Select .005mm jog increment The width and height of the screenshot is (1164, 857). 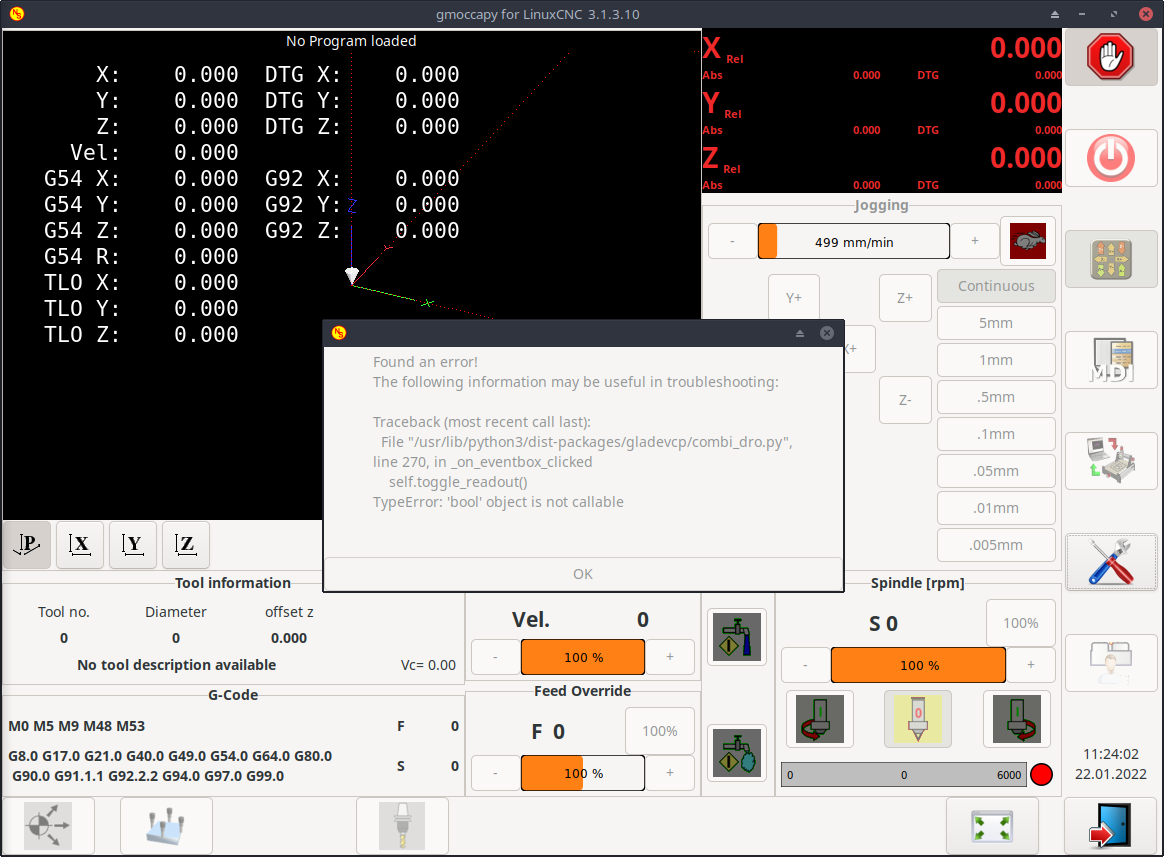[995, 545]
